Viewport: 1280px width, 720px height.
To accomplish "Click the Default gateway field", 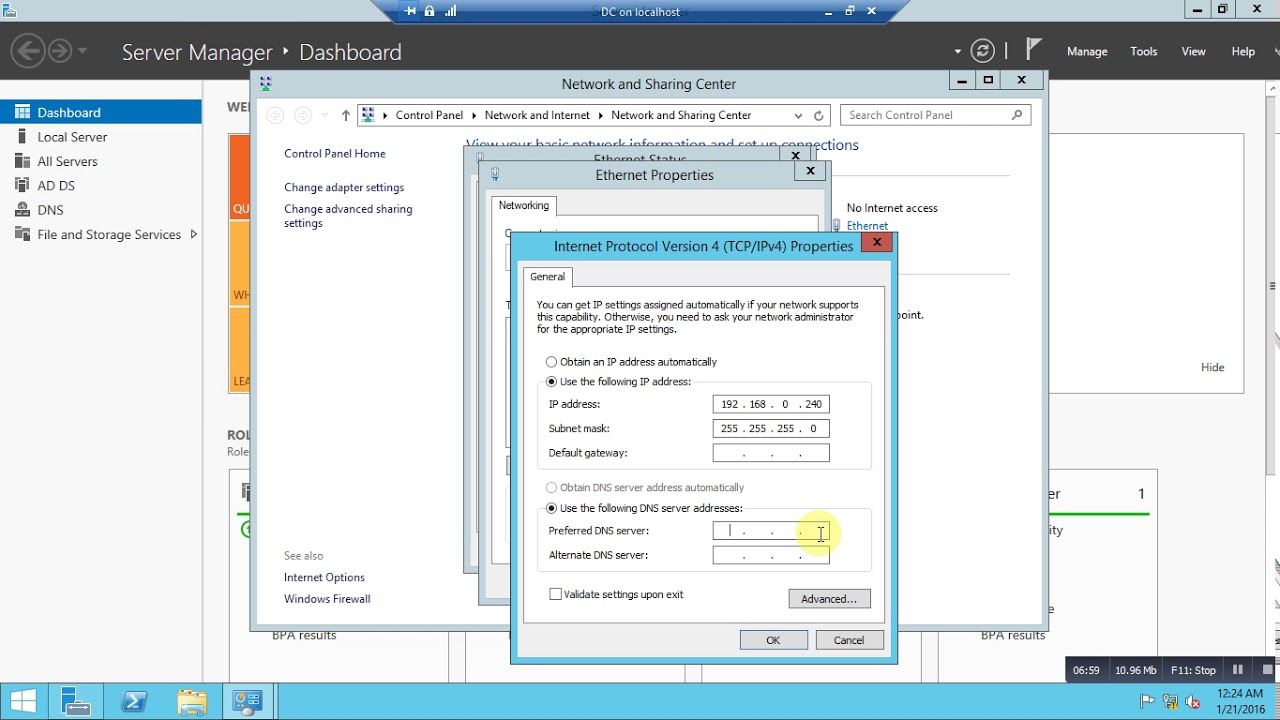I will tap(771, 453).
